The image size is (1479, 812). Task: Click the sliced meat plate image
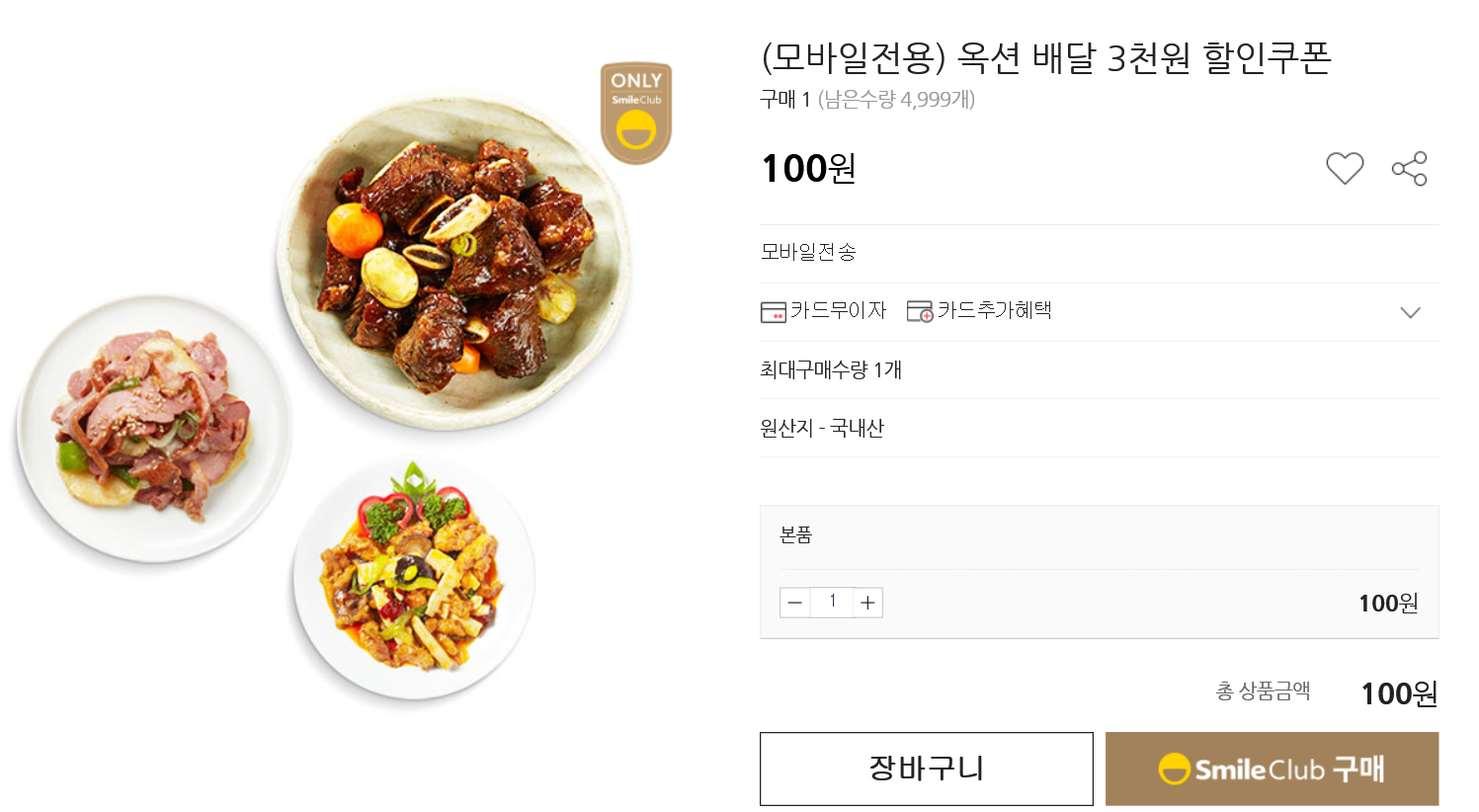pyautogui.click(x=153, y=427)
